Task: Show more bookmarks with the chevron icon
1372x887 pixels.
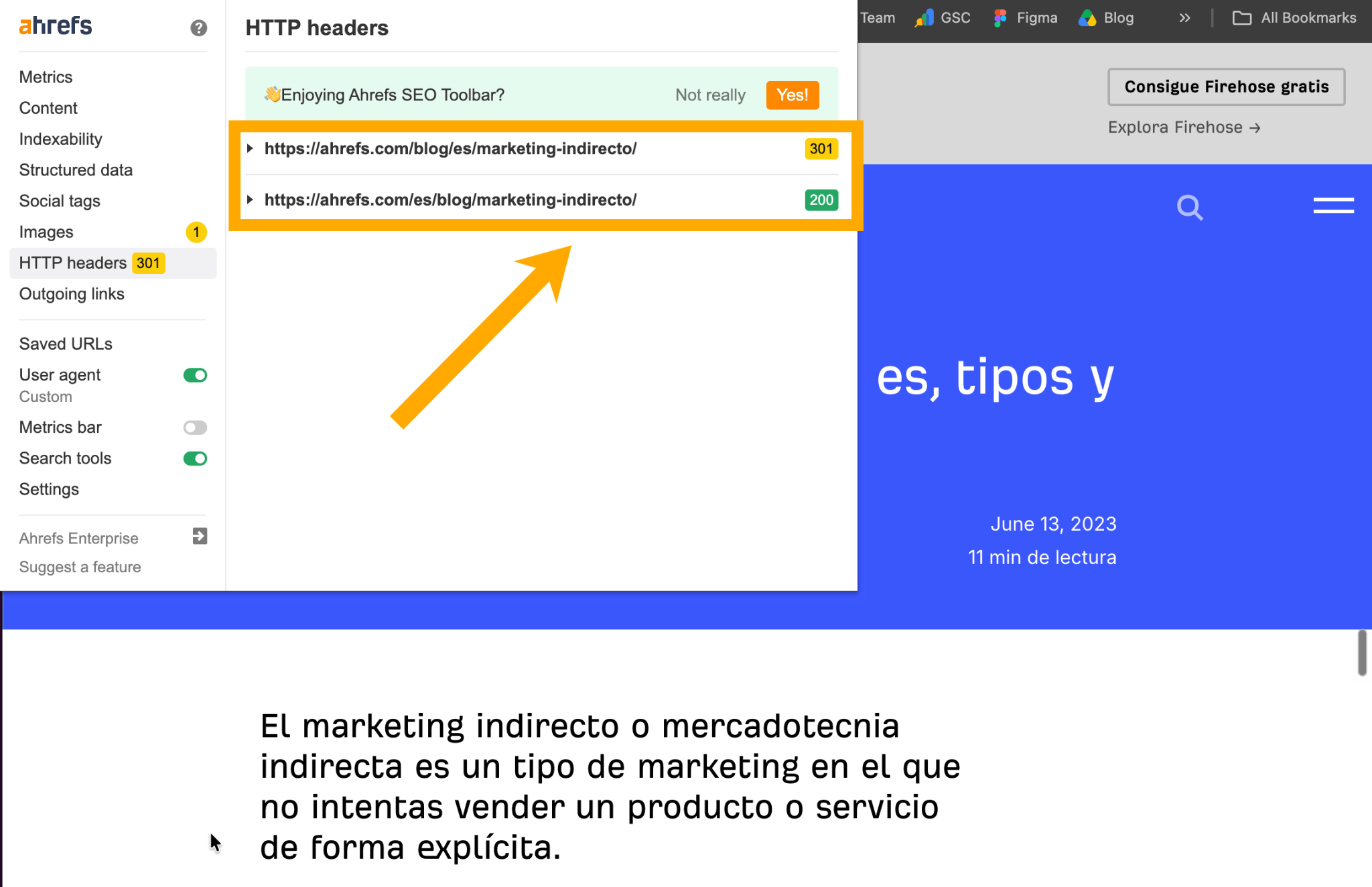Action: (1184, 18)
